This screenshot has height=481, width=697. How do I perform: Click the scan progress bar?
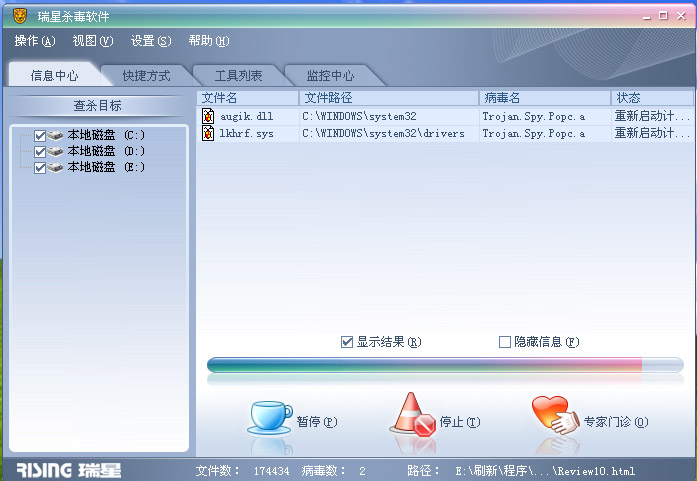pyautogui.click(x=445, y=365)
